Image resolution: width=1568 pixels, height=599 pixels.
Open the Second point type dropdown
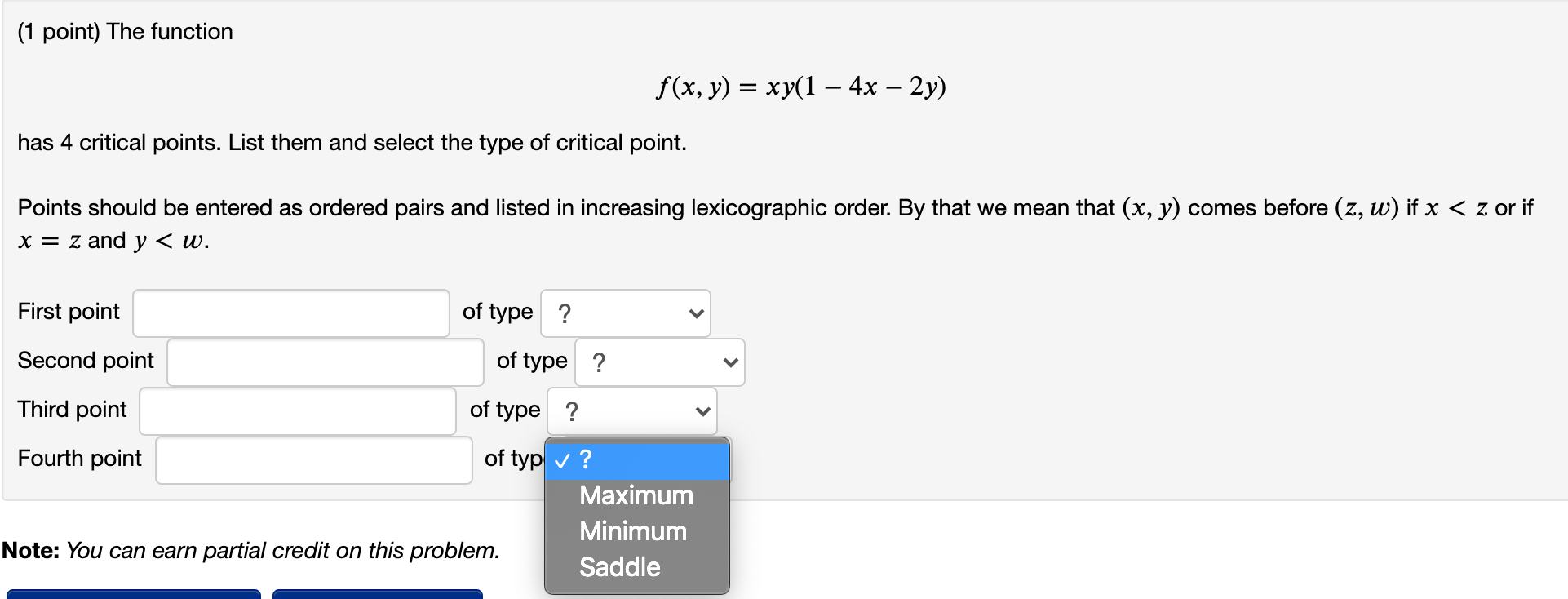pyautogui.click(x=659, y=362)
